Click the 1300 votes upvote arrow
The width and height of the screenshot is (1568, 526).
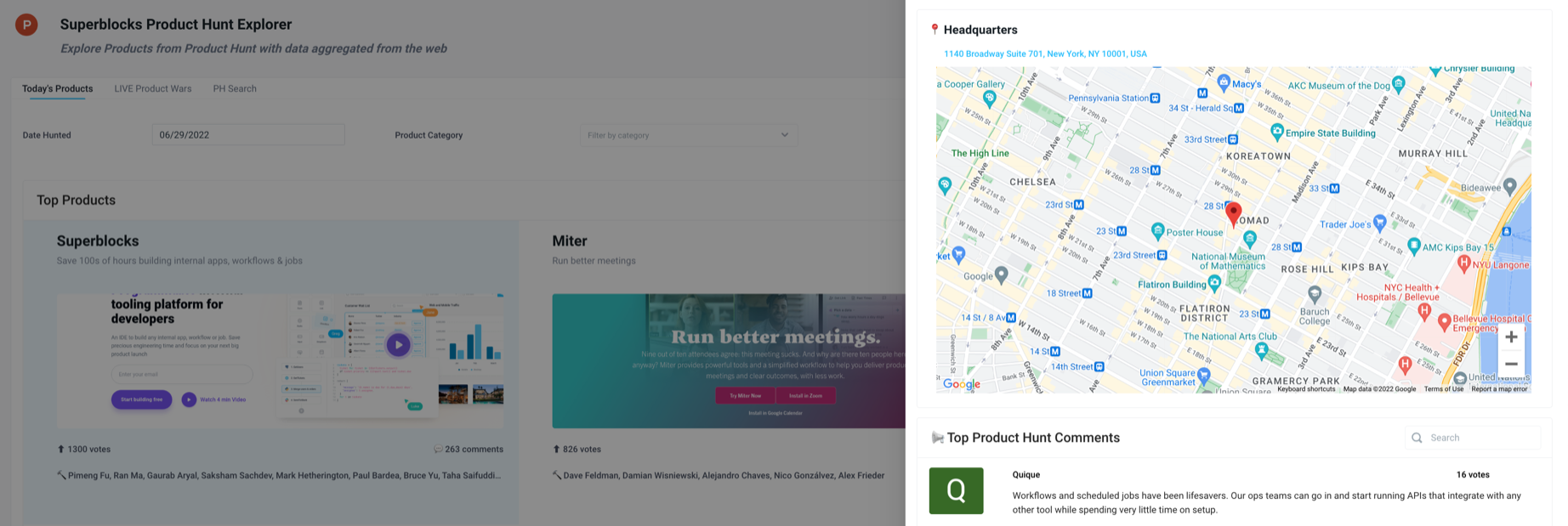pyautogui.click(x=60, y=449)
